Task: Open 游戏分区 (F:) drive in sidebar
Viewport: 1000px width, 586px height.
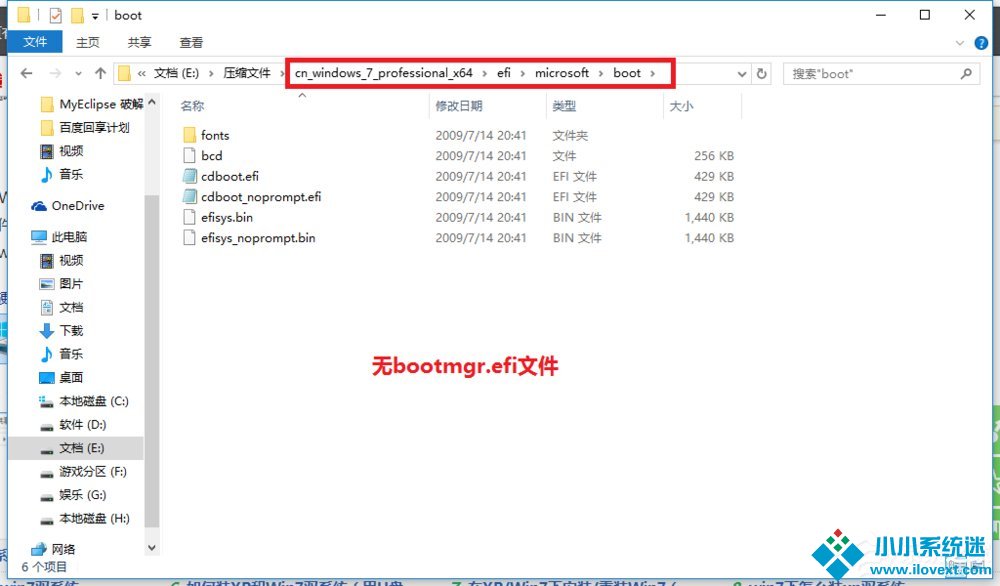Action: (x=84, y=472)
